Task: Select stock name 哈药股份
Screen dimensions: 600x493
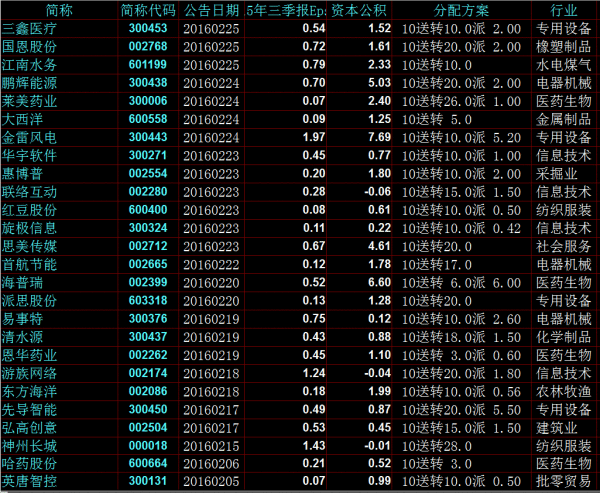Action: pyautogui.click(x=29, y=464)
